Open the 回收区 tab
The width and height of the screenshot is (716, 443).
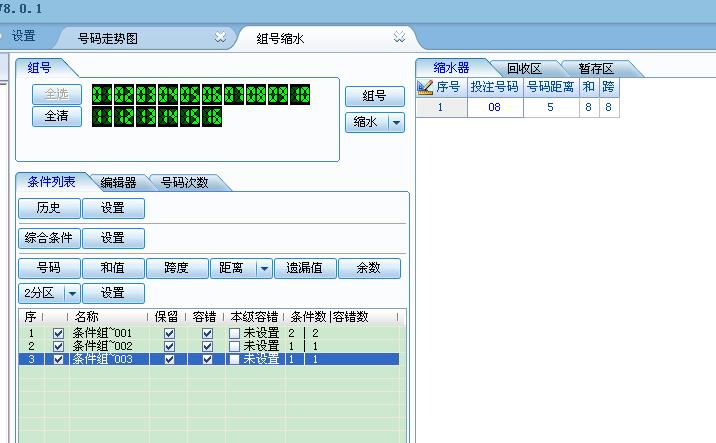point(523,68)
